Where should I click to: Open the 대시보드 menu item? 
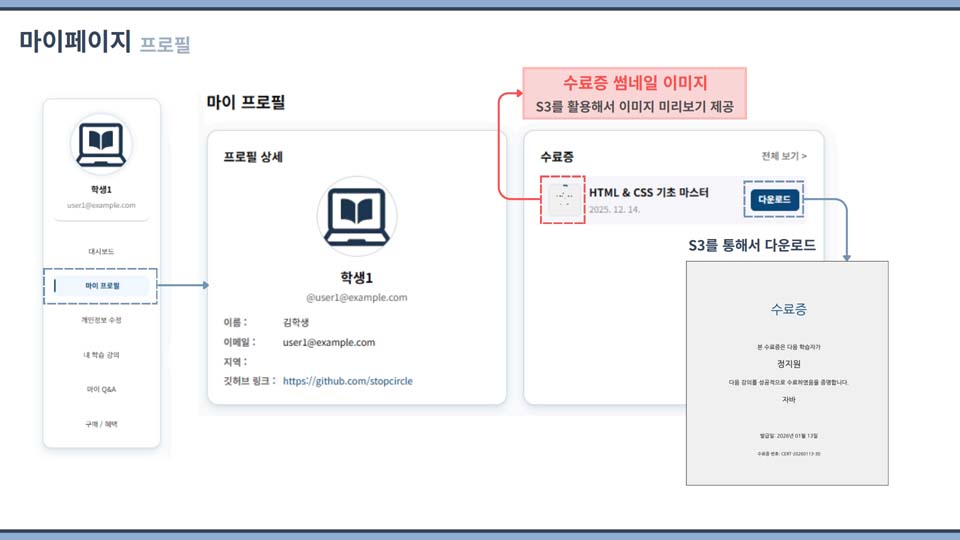pyautogui.click(x=101, y=251)
